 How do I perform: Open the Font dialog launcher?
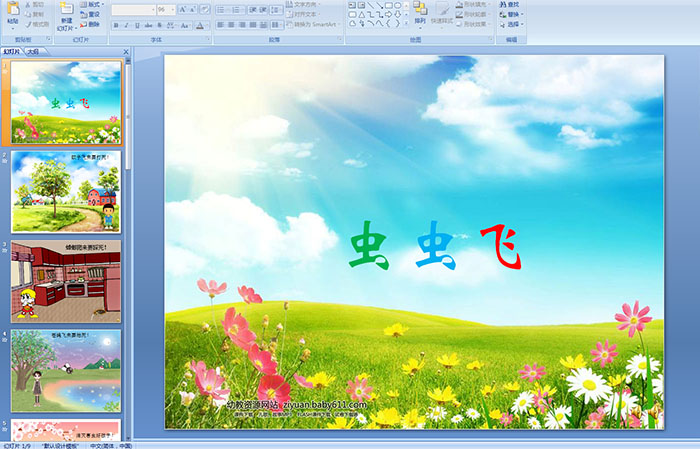click(208, 40)
